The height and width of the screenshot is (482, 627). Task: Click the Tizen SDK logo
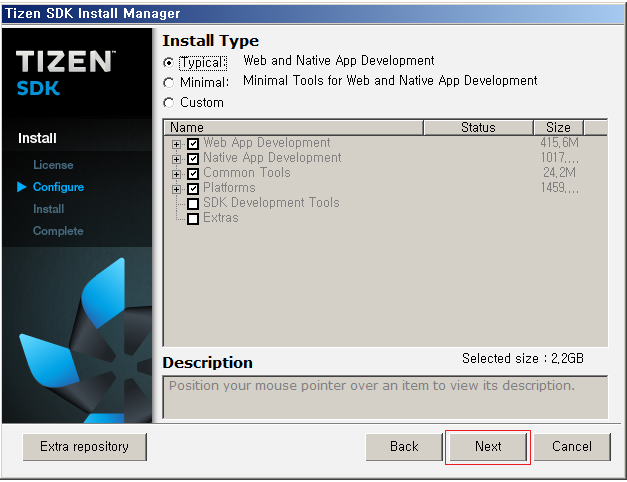point(66,73)
